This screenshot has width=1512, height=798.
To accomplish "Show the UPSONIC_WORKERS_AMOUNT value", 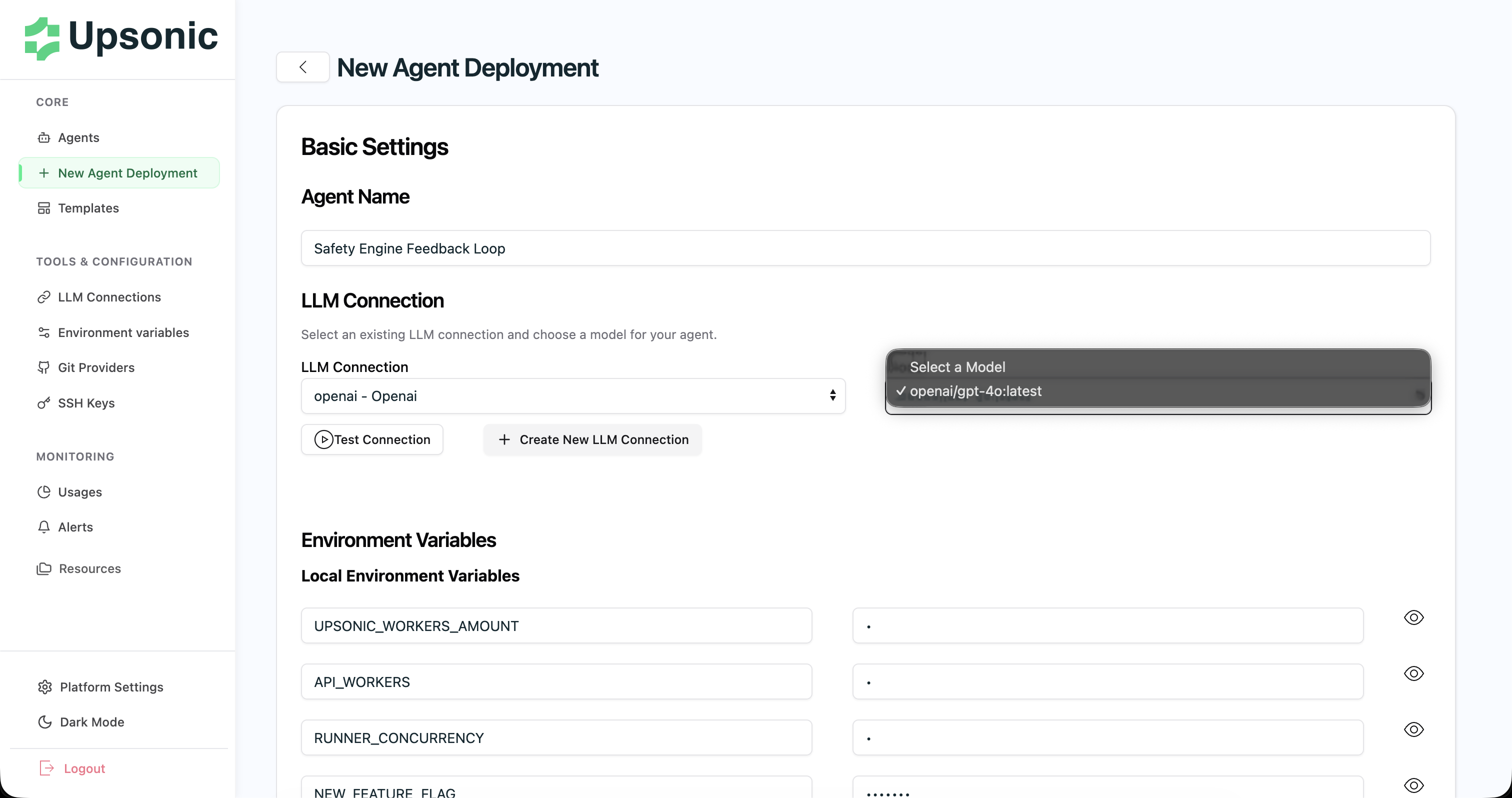I will click(x=1413, y=618).
